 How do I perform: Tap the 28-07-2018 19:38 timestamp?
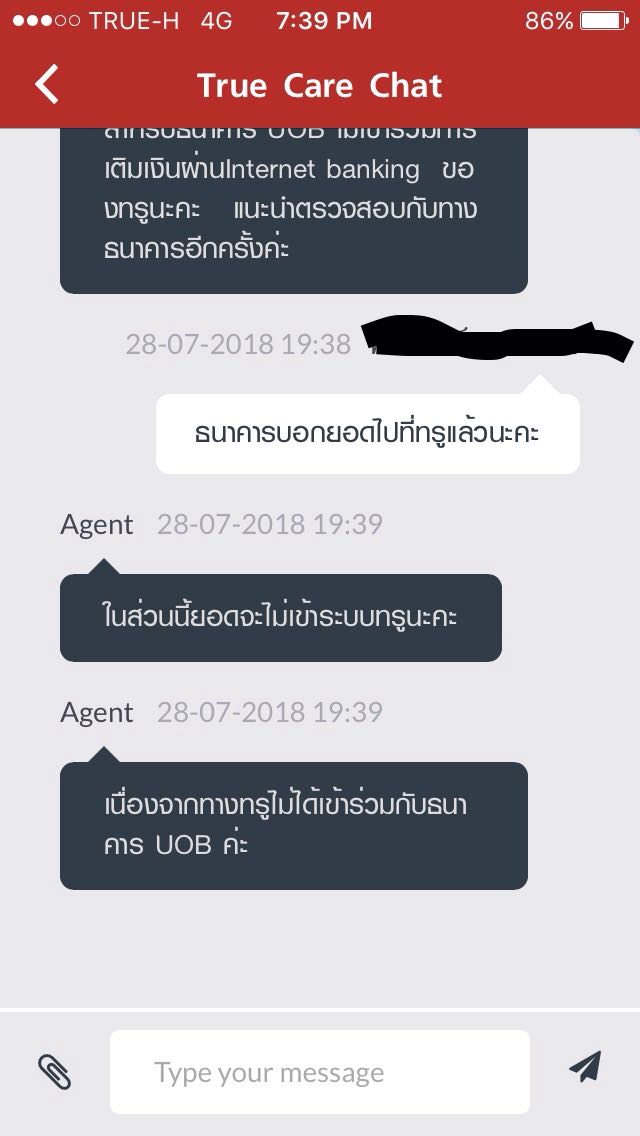(238, 344)
